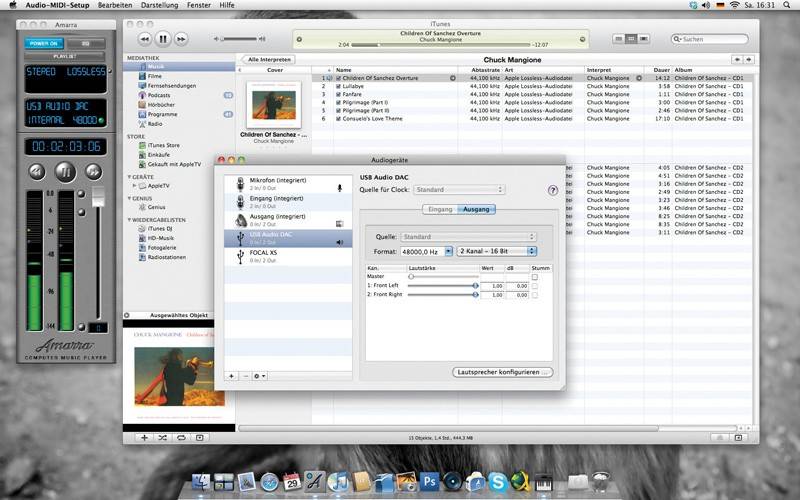Go back to Alle Interpreten

269,60
